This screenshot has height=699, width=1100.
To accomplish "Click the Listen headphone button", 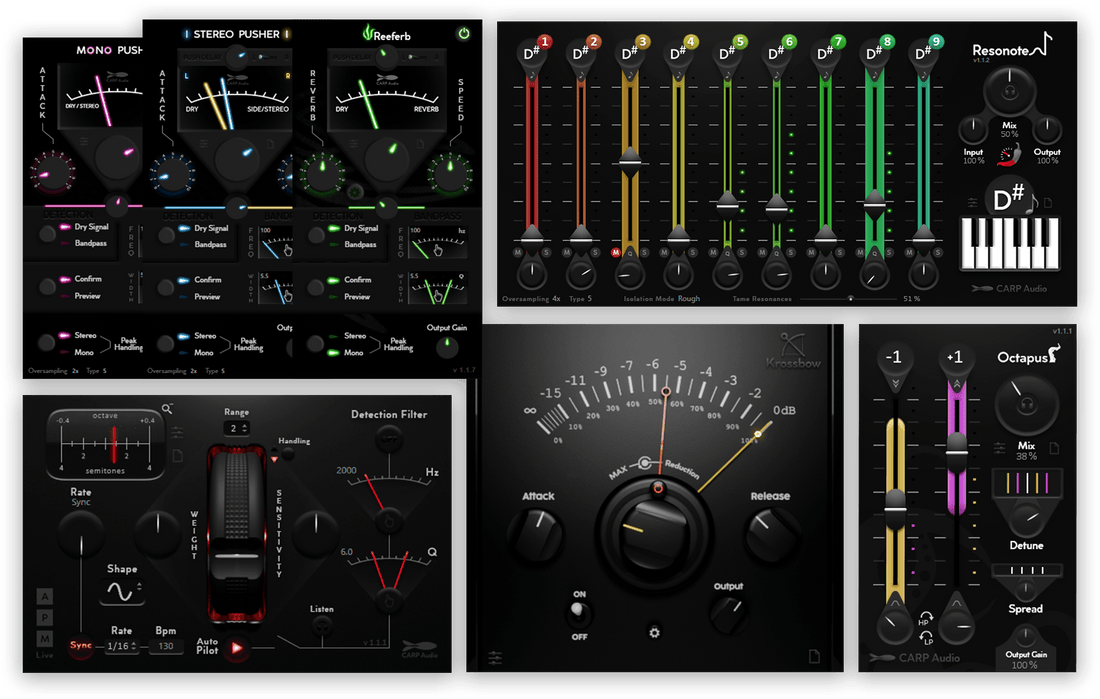I will 322,625.
